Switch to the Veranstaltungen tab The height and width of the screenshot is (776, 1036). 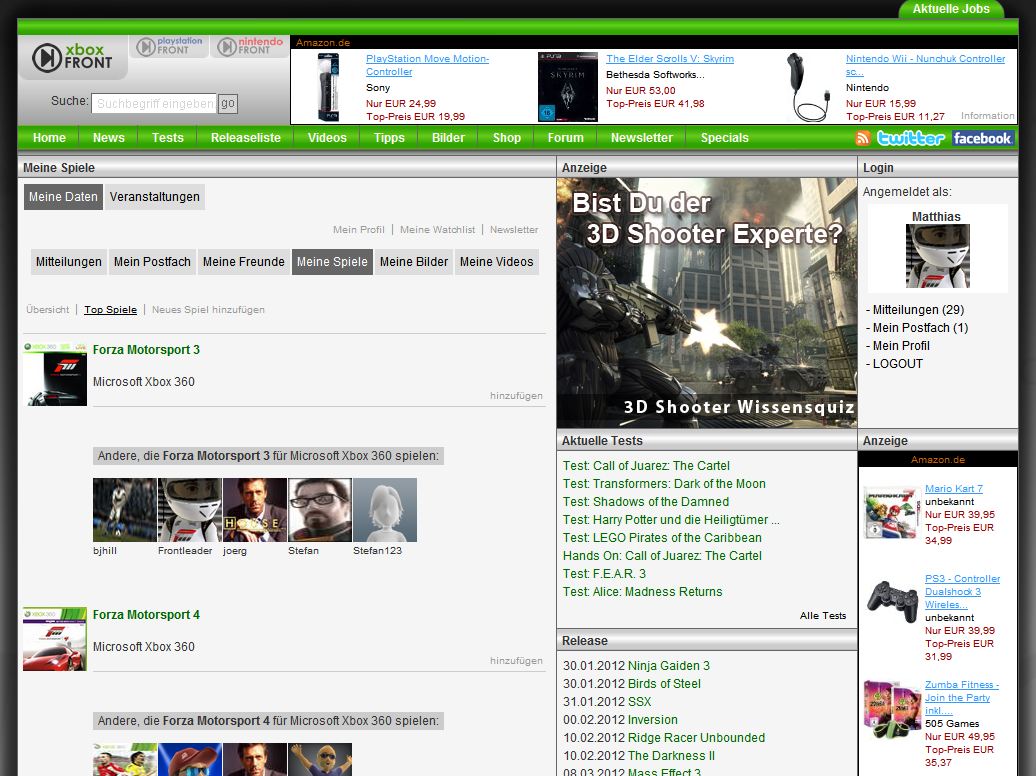coord(155,197)
